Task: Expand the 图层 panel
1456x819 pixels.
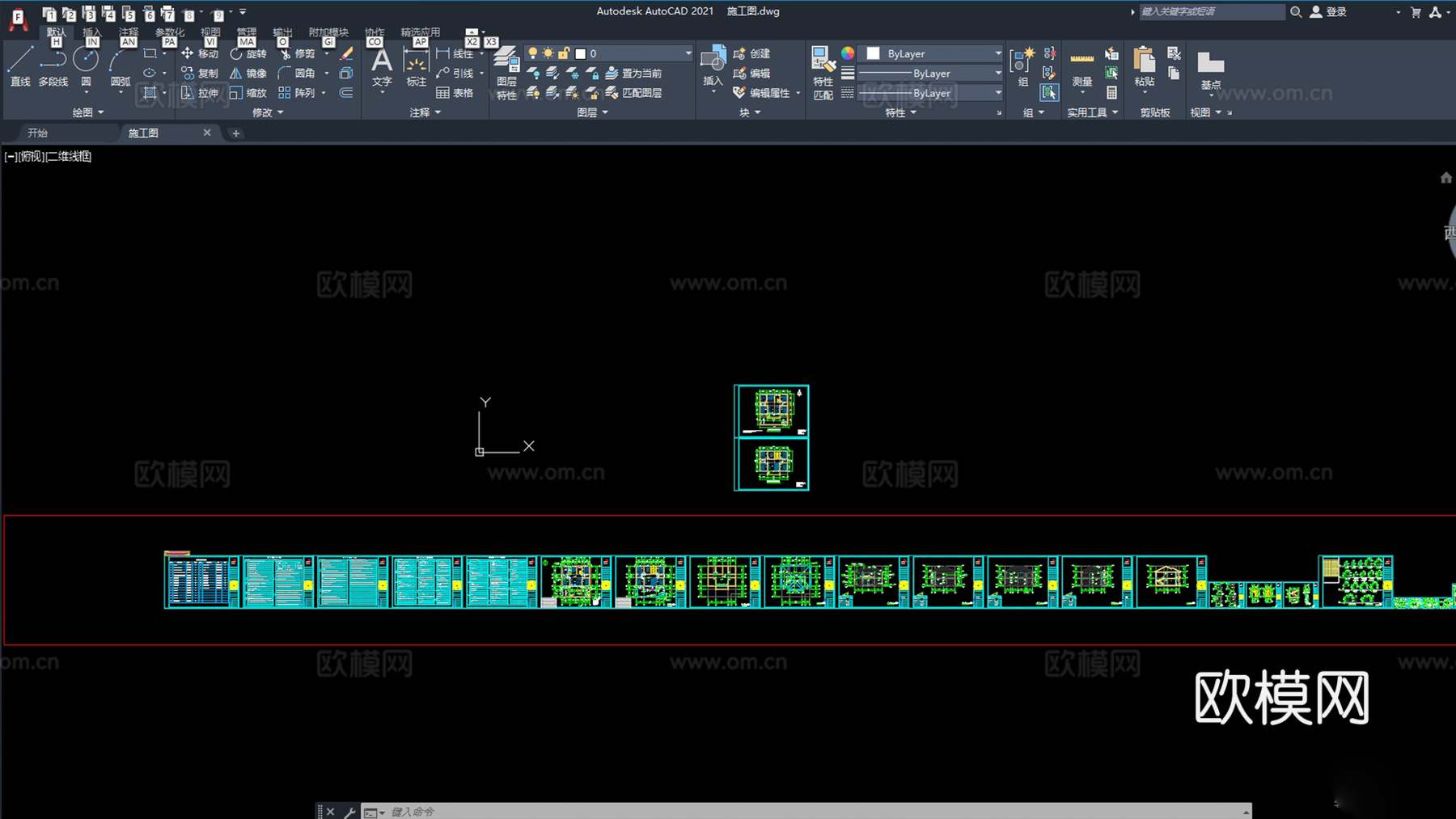Action: [592, 112]
